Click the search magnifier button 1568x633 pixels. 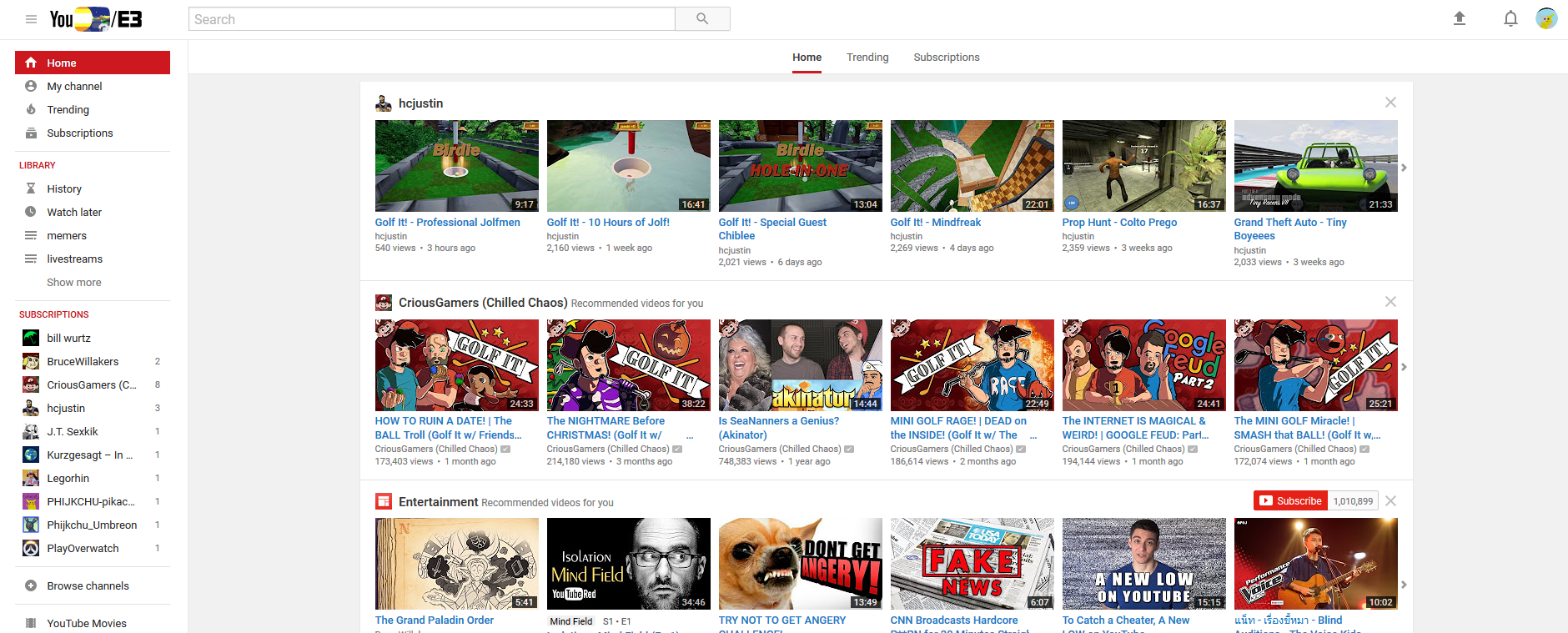(x=702, y=19)
